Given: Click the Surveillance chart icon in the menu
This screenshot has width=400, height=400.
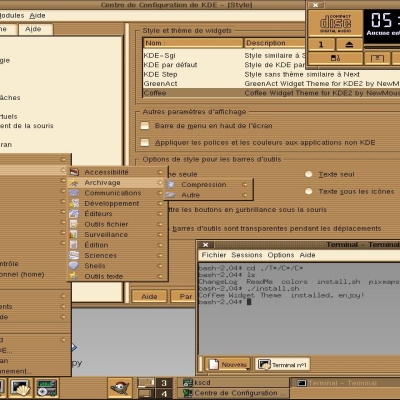Looking at the screenshot, I should [74, 234].
